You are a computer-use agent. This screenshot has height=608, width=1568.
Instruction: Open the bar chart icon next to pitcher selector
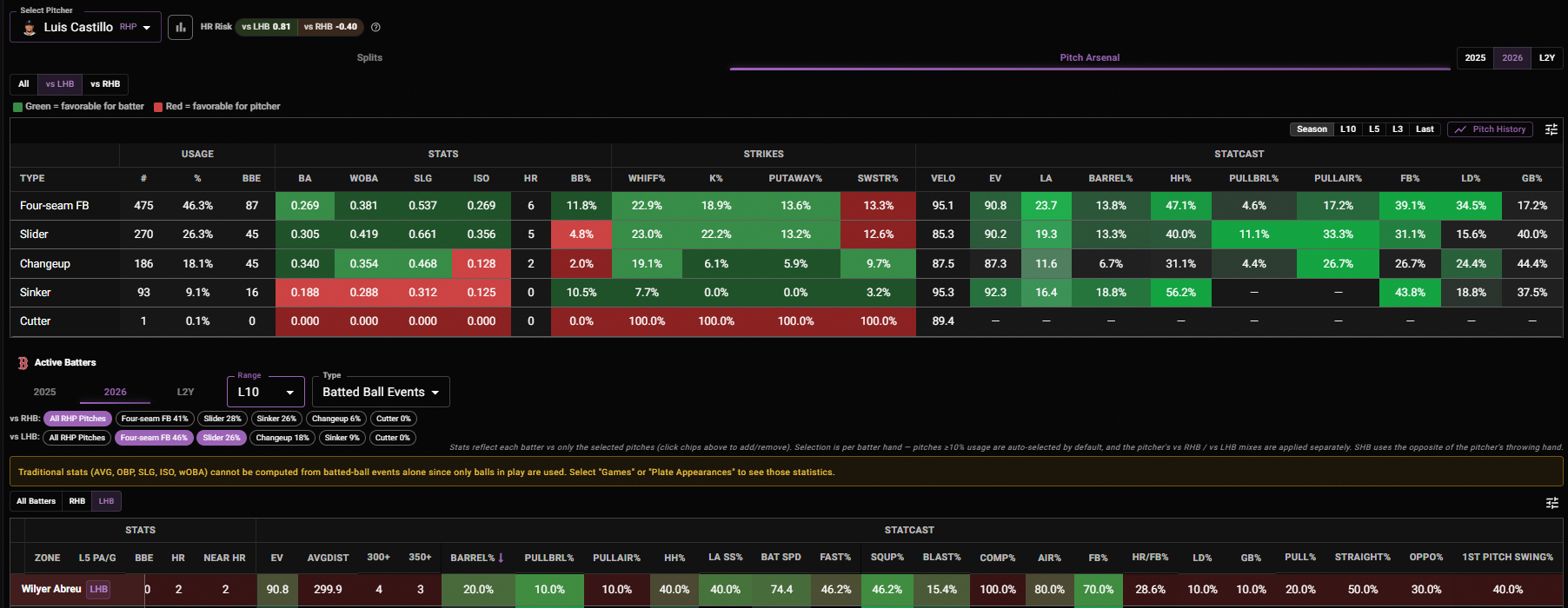[180, 27]
